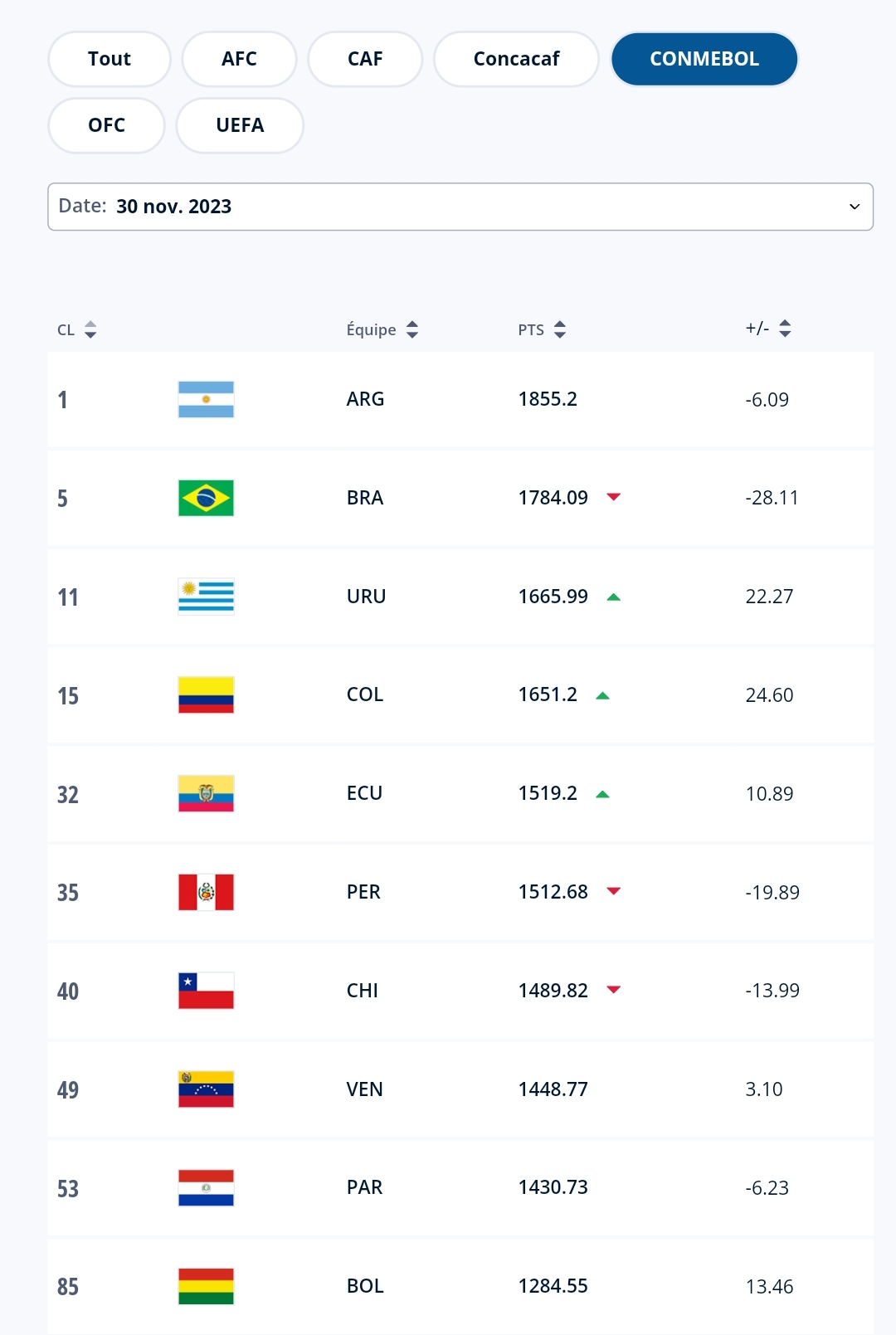Click the Venezuela flag icon

pos(206,1089)
